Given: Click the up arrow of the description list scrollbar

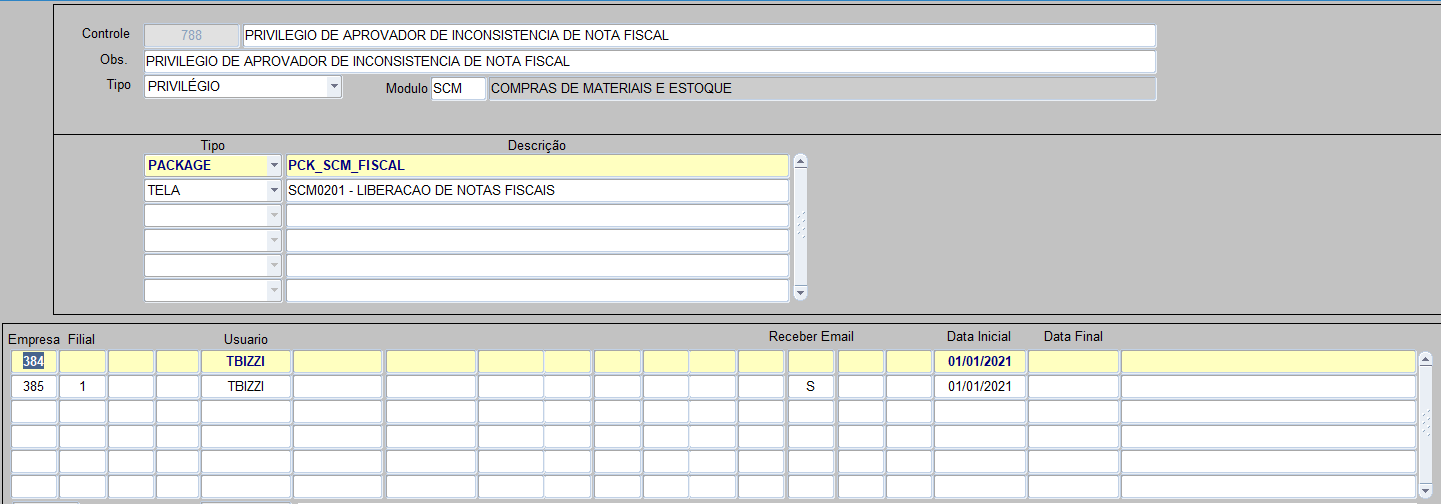Looking at the screenshot, I should tap(800, 161).
